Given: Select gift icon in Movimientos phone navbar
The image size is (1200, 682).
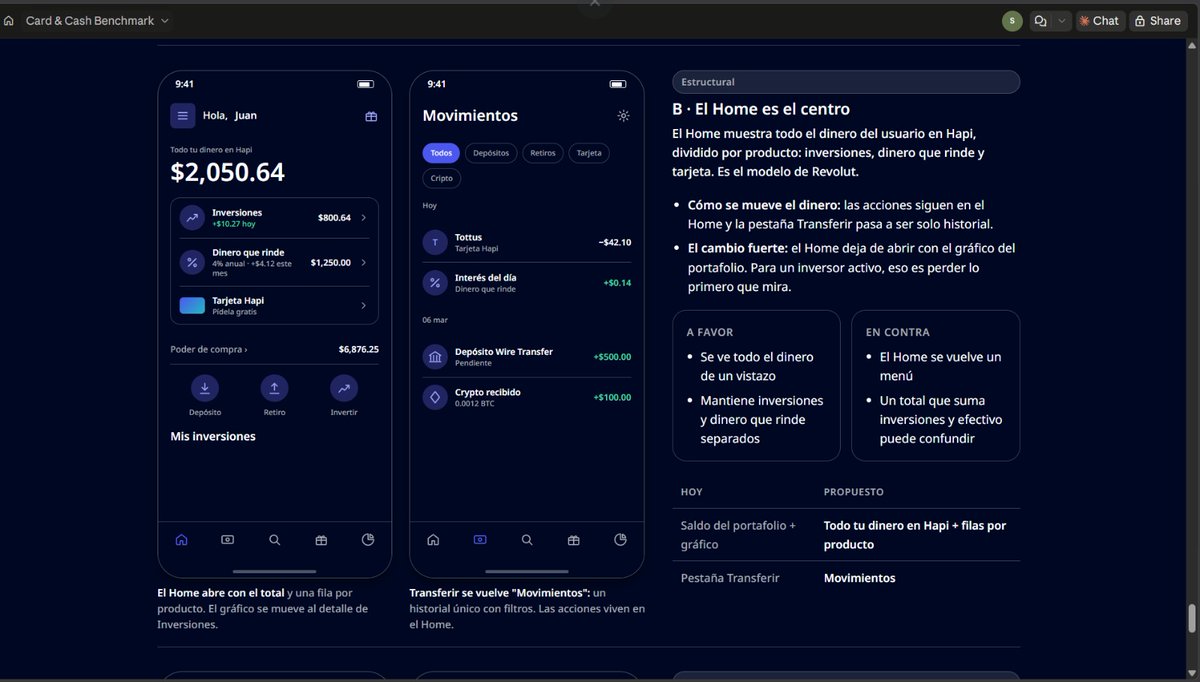Looking at the screenshot, I should click(573, 540).
